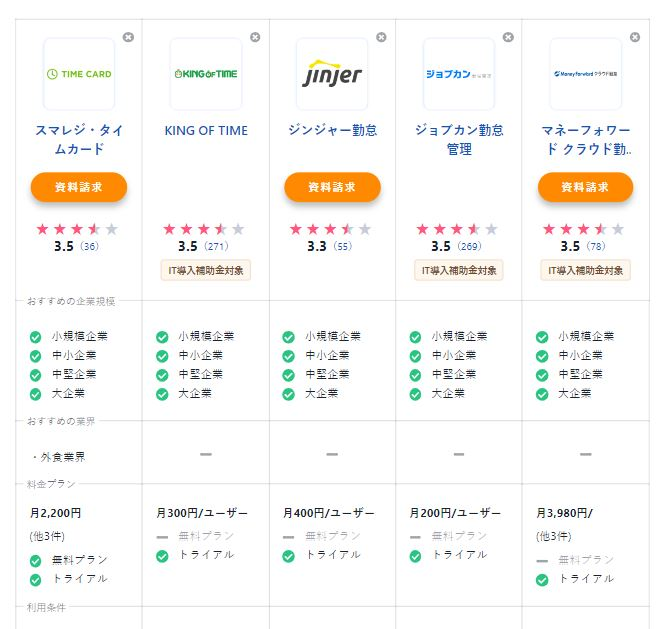The height and width of the screenshot is (629, 665).
Task: Expand (他3件) under 月3,980円 plan
Action: point(553,536)
